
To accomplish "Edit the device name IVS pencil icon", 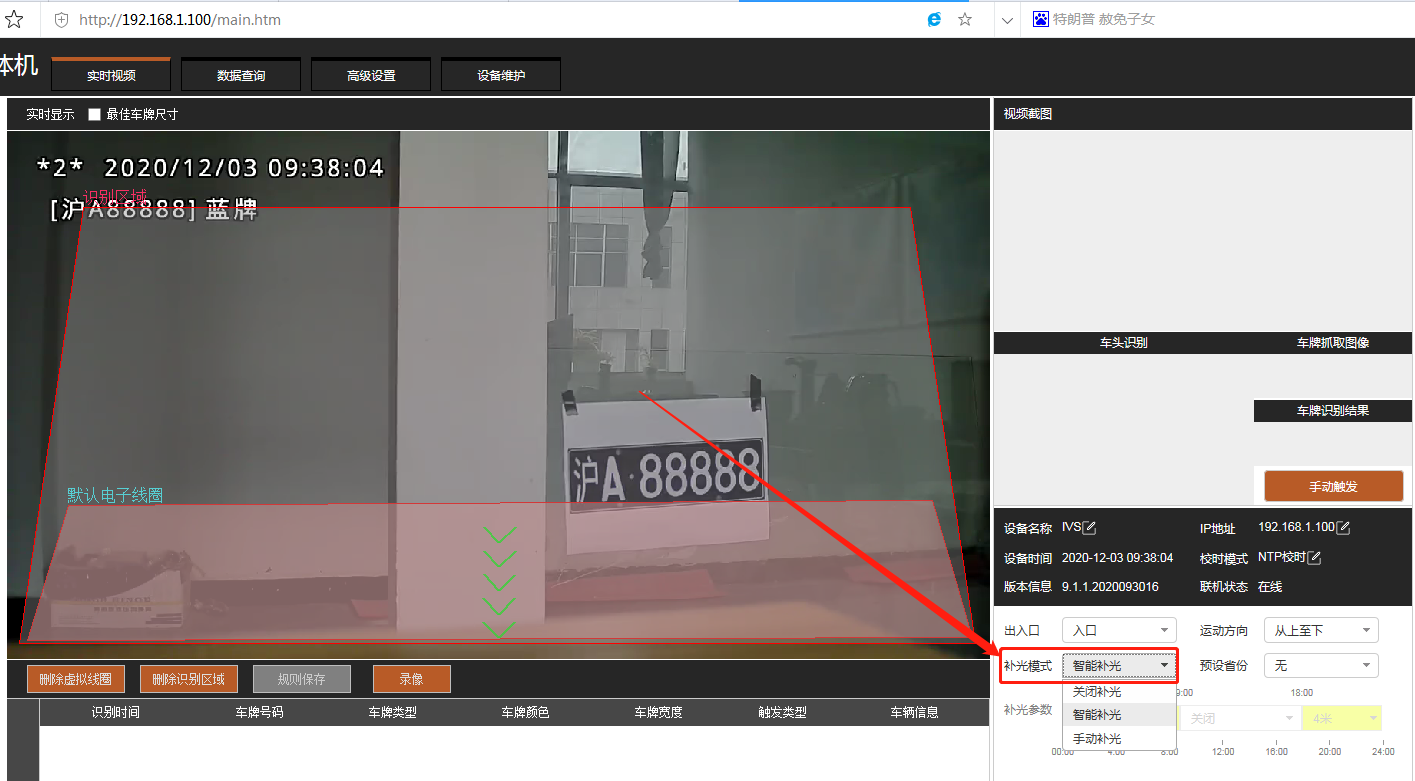I will pos(1090,528).
